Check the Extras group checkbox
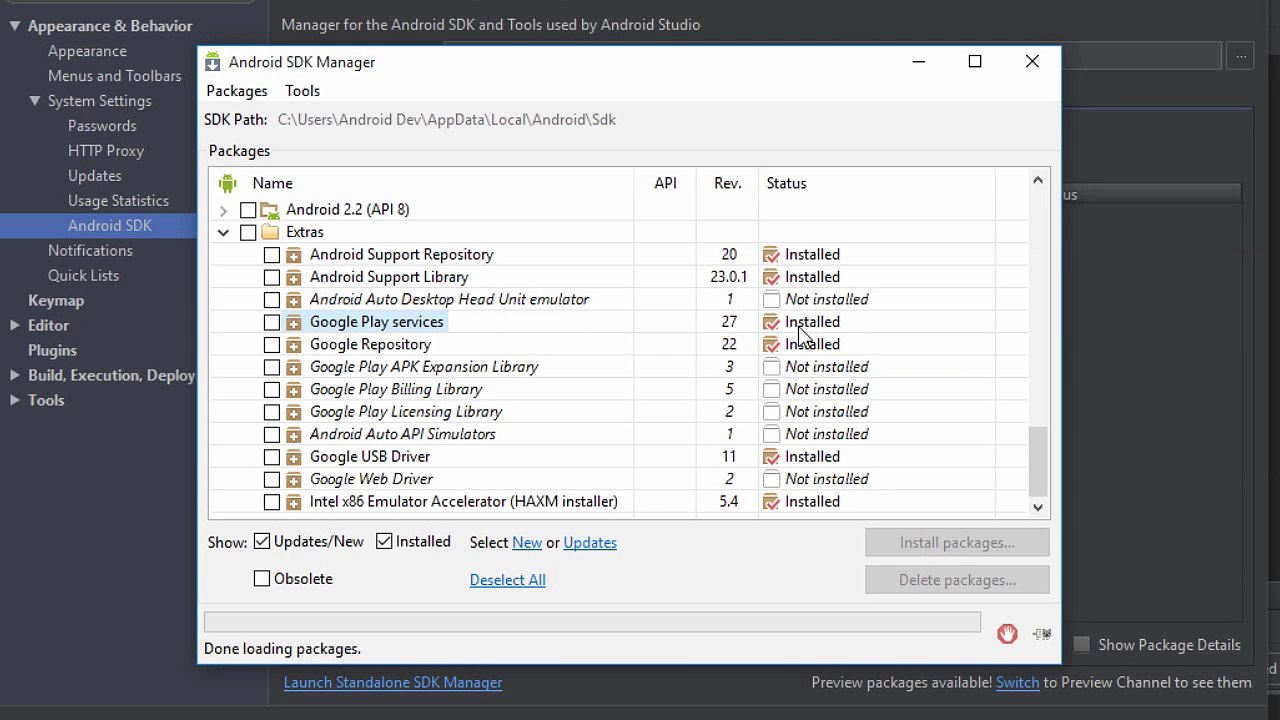1280x720 pixels. tap(248, 232)
